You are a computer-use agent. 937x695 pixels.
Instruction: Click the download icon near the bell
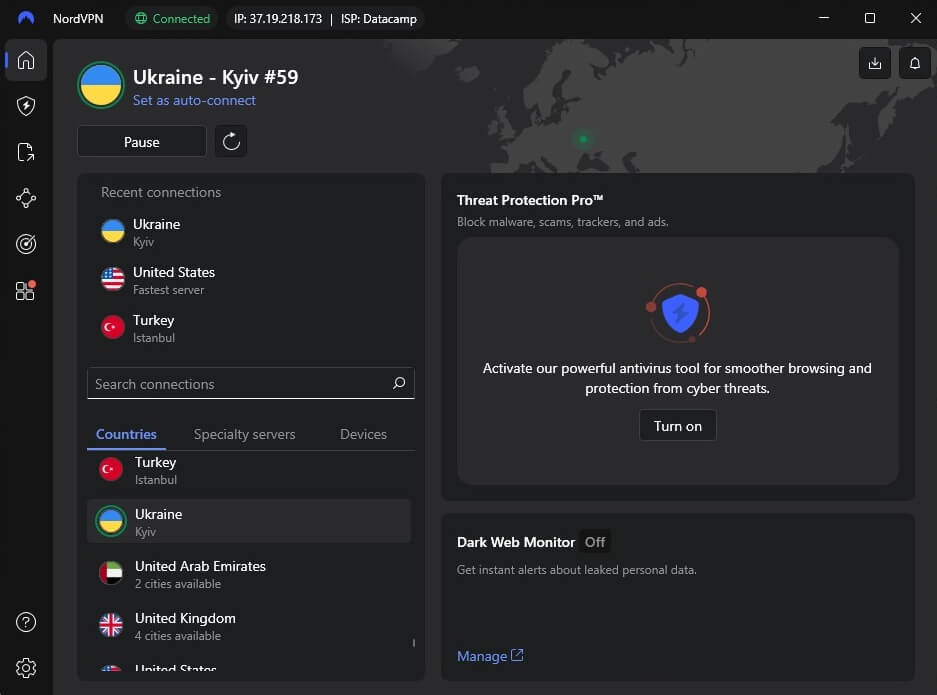click(x=874, y=62)
